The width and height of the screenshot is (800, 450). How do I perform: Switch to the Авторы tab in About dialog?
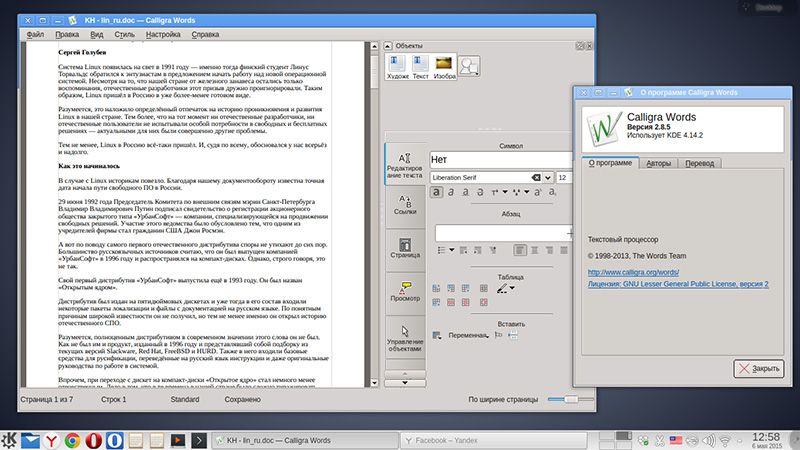[x=658, y=163]
